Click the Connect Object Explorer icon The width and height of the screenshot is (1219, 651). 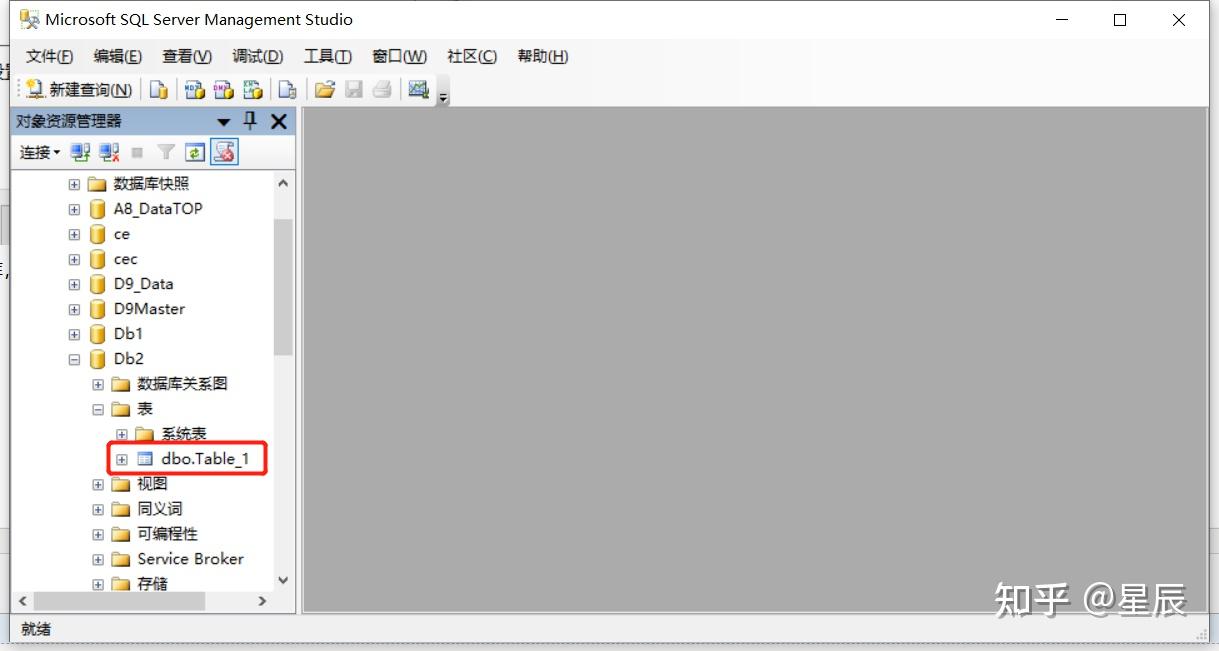click(x=80, y=152)
